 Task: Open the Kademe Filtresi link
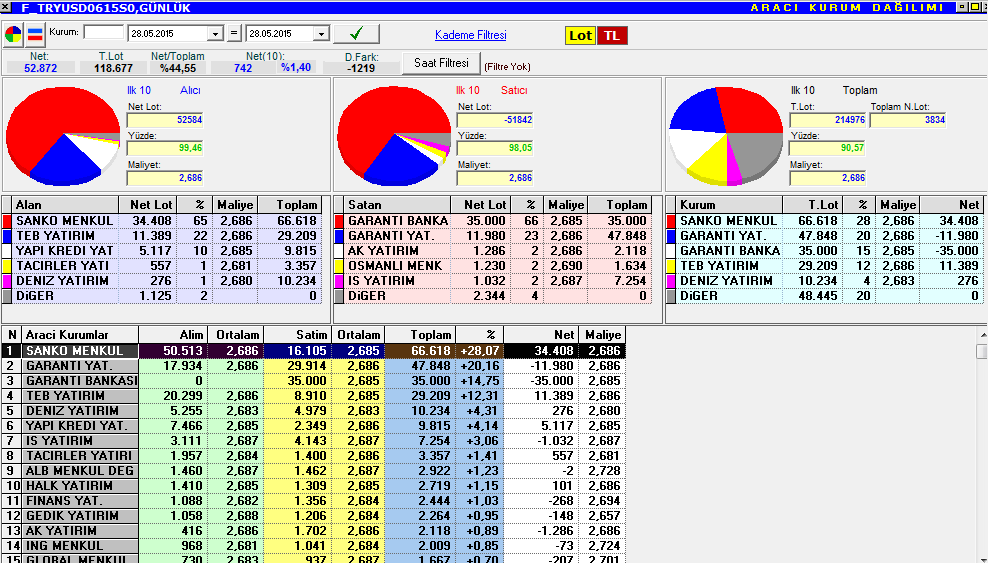pyautogui.click(x=471, y=35)
